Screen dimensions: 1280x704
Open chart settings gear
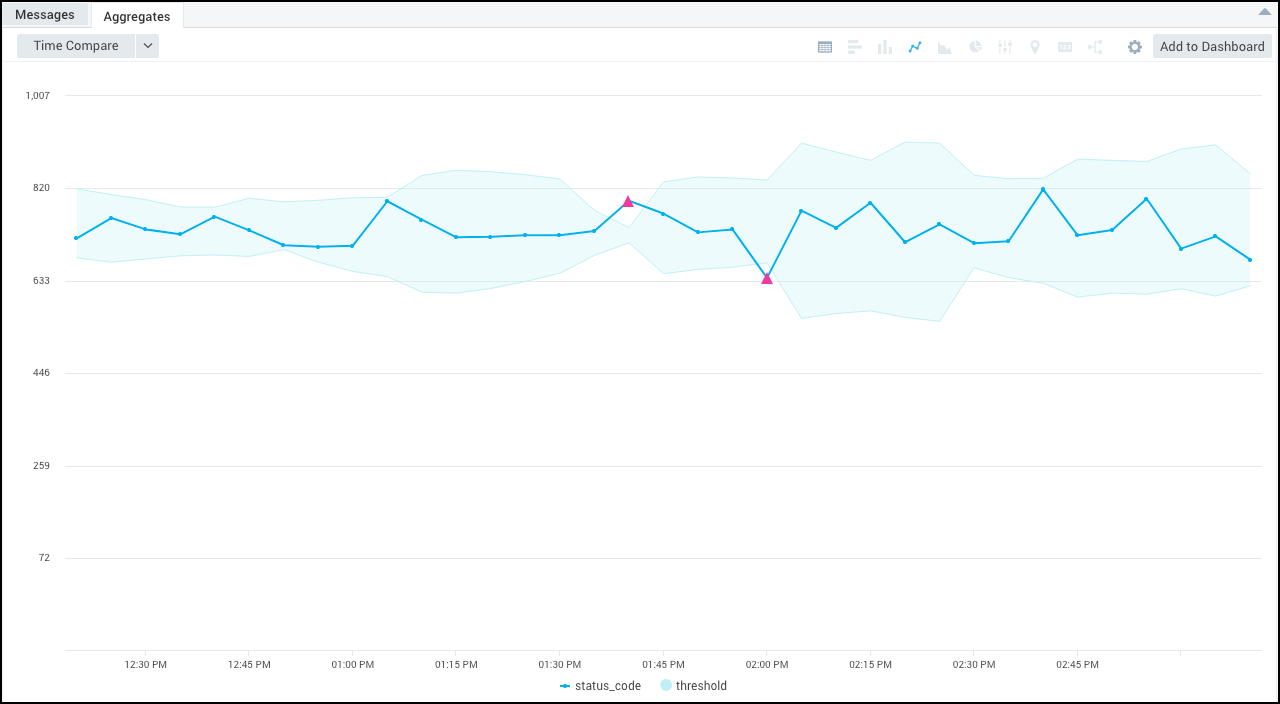point(1135,47)
